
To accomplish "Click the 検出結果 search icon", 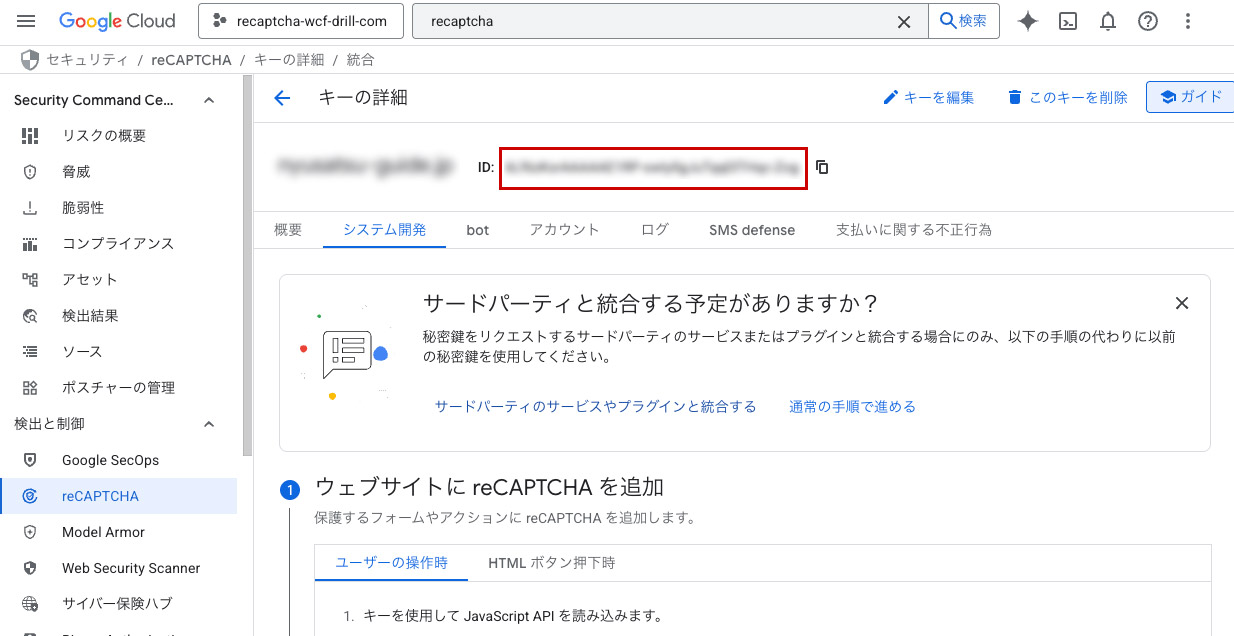I will tap(30, 316).
